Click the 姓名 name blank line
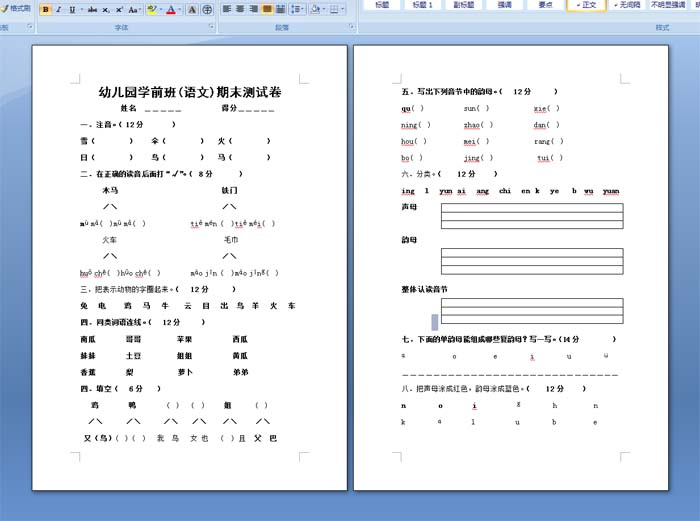 coord(163,109)
